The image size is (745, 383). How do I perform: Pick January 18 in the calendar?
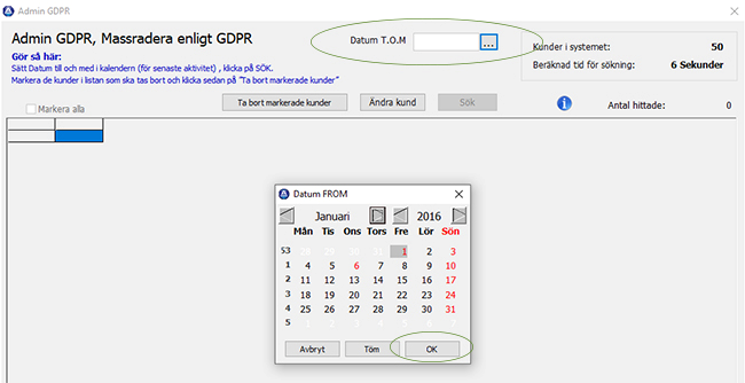[x=306, y=295]
